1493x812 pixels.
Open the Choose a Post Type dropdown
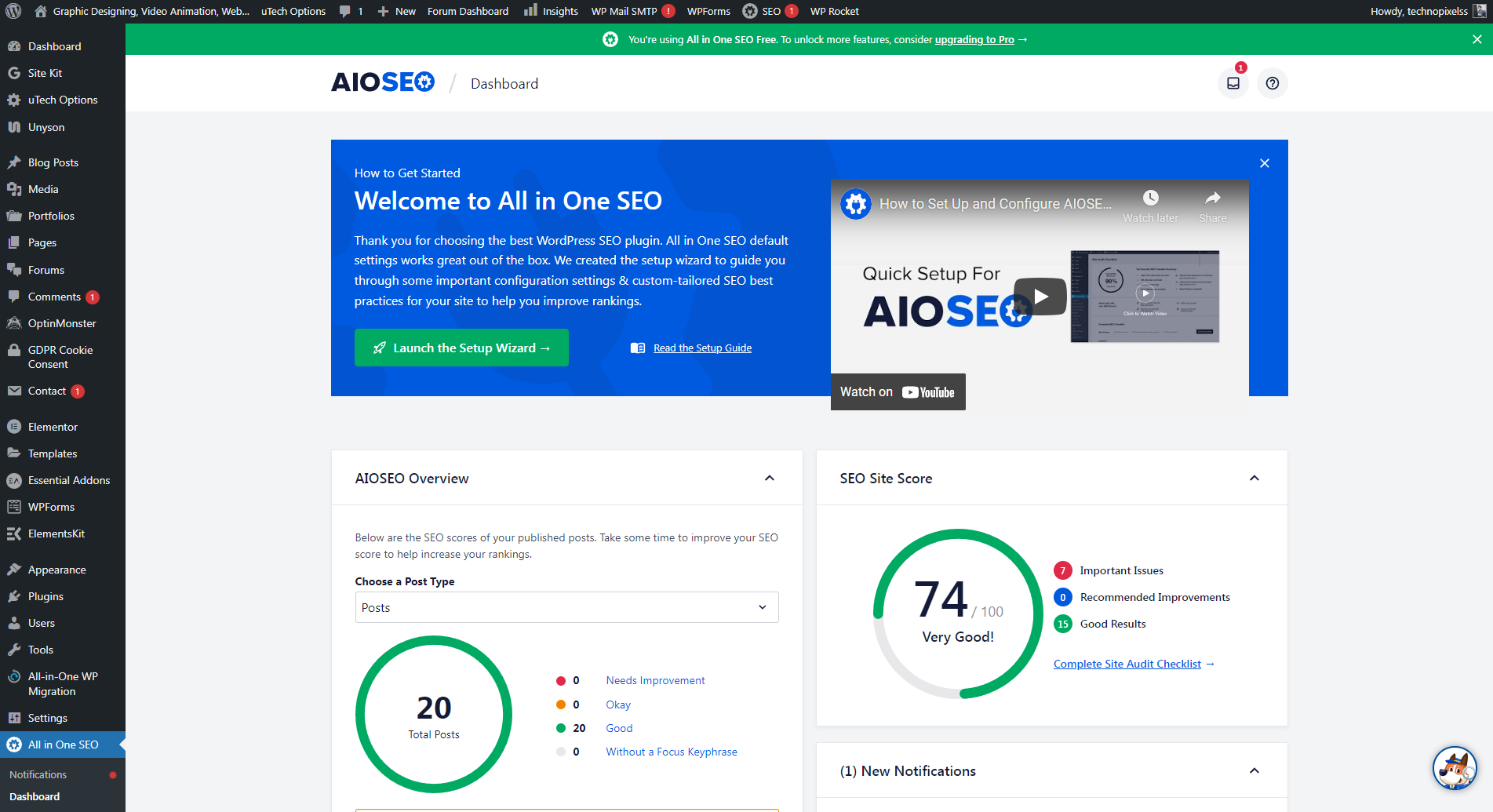pos(566,607)
